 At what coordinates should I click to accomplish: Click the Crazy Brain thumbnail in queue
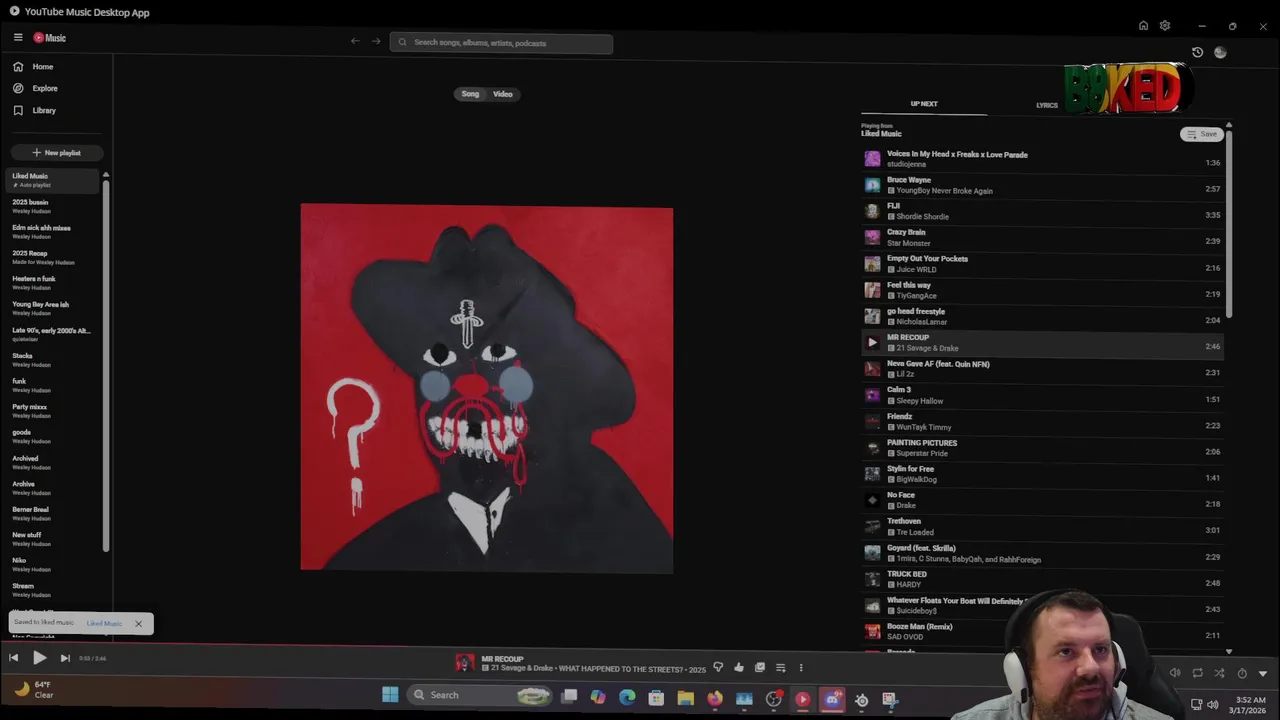click(x=872, y=237)
